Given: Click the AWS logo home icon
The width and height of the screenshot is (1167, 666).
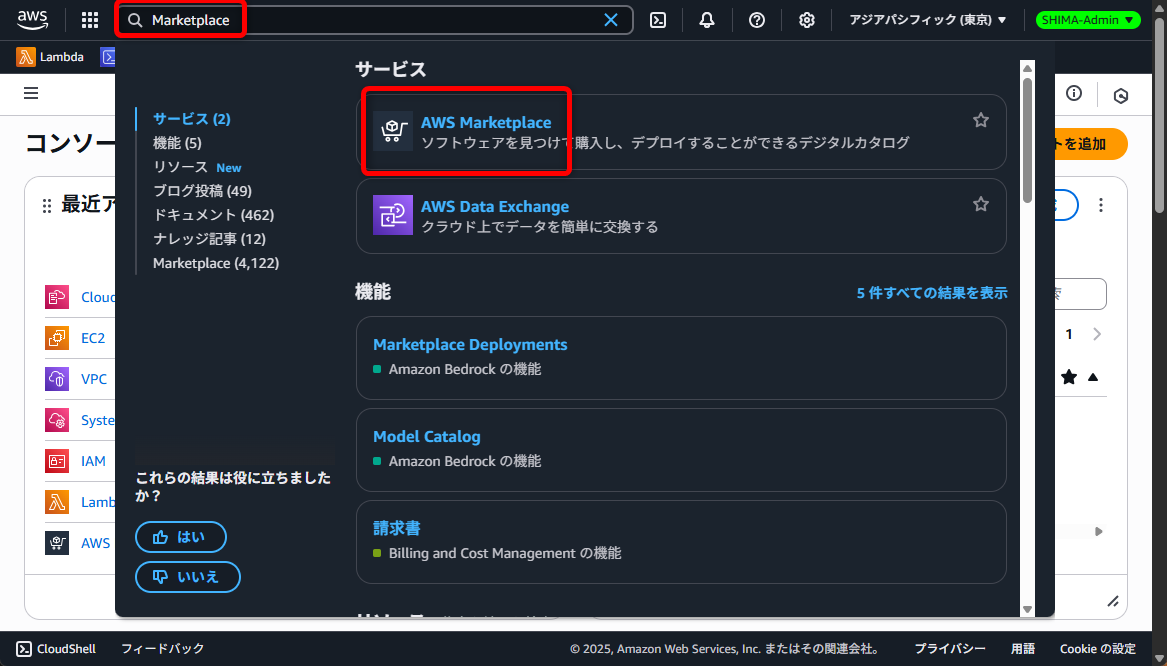Looking at the screenshot, I should pyautogui.click(x=33, y=20).
